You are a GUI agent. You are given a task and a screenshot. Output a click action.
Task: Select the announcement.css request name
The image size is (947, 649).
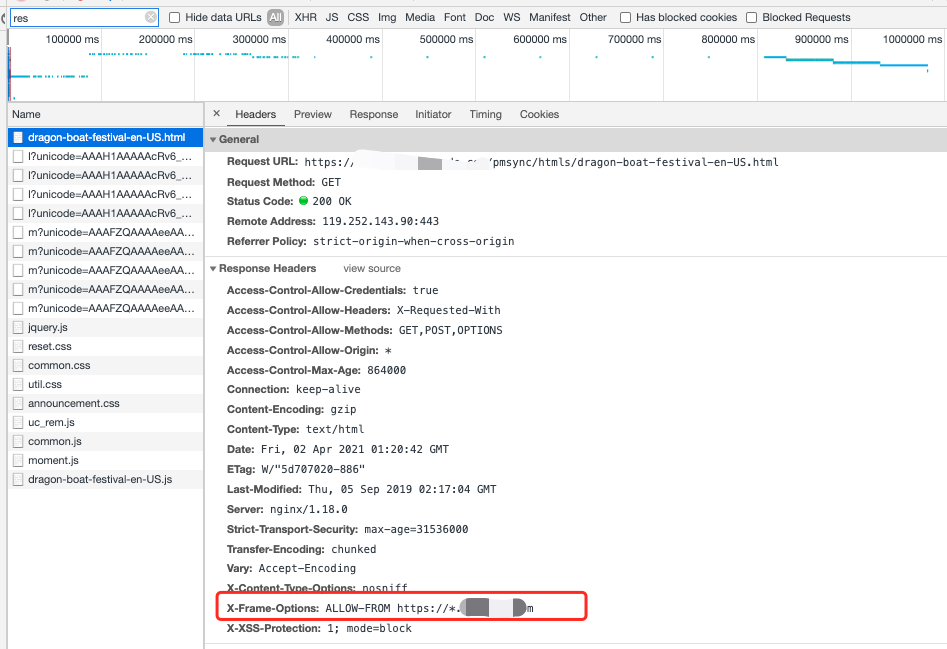74,403
